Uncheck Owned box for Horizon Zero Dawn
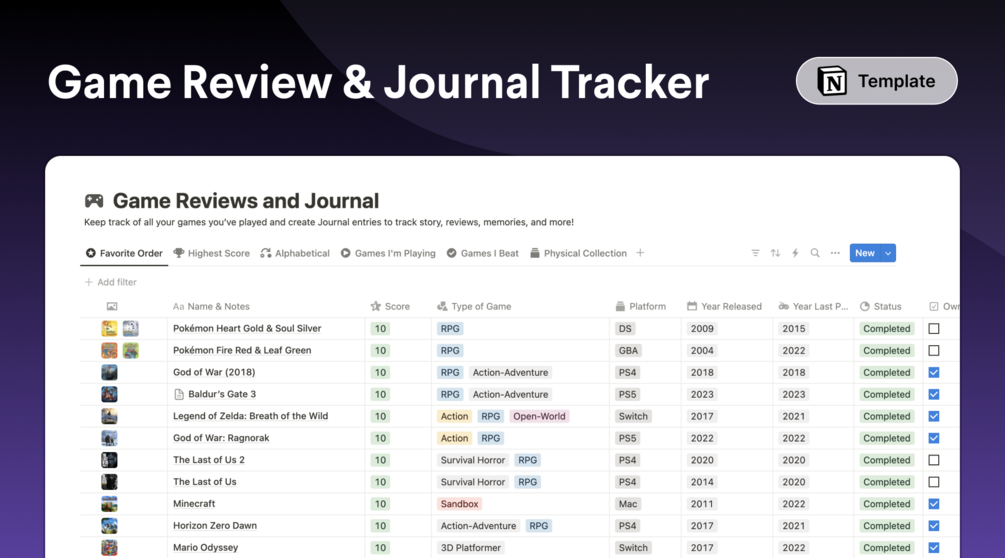The width and height of the screenshot is (1005, 558). coord(934,526)
